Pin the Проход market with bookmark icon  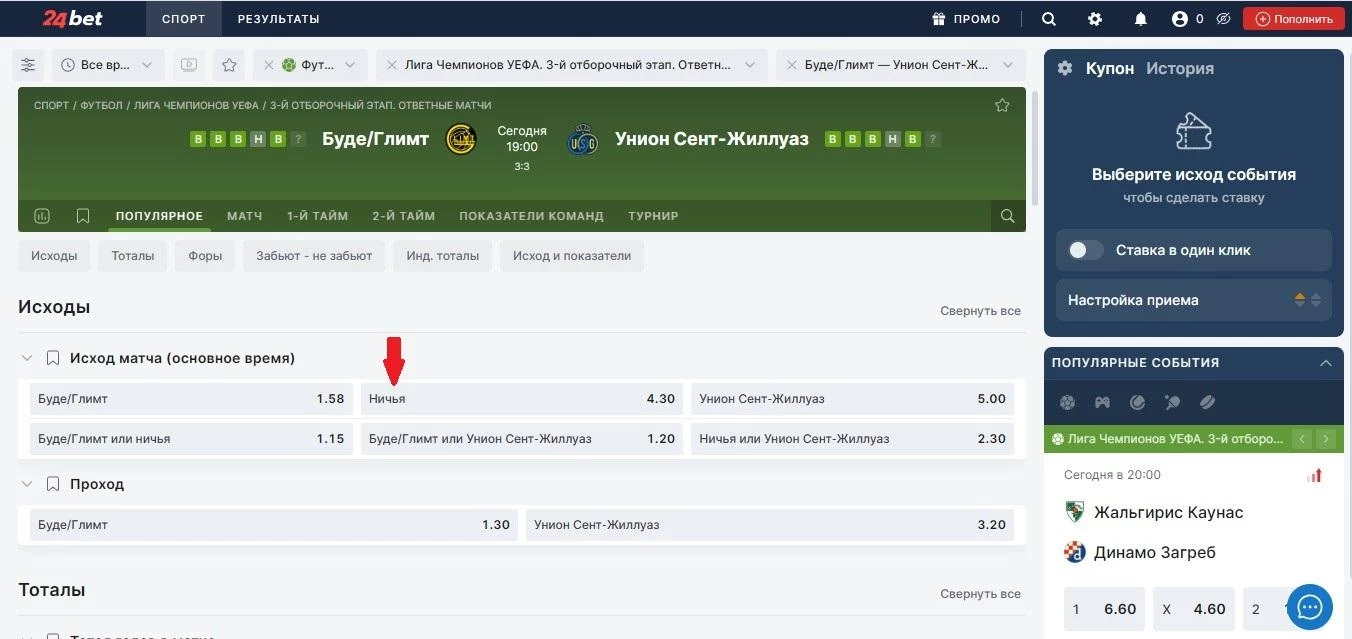point(53,484)
